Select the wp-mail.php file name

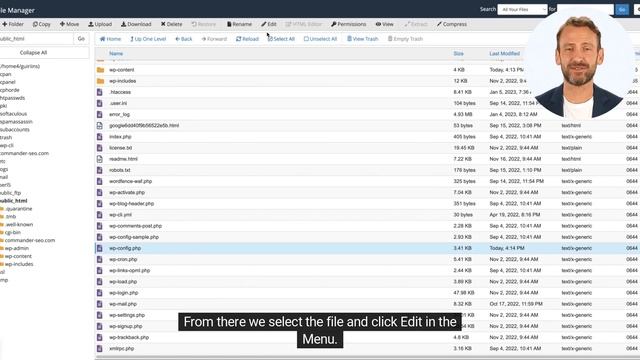coord(123,304)
